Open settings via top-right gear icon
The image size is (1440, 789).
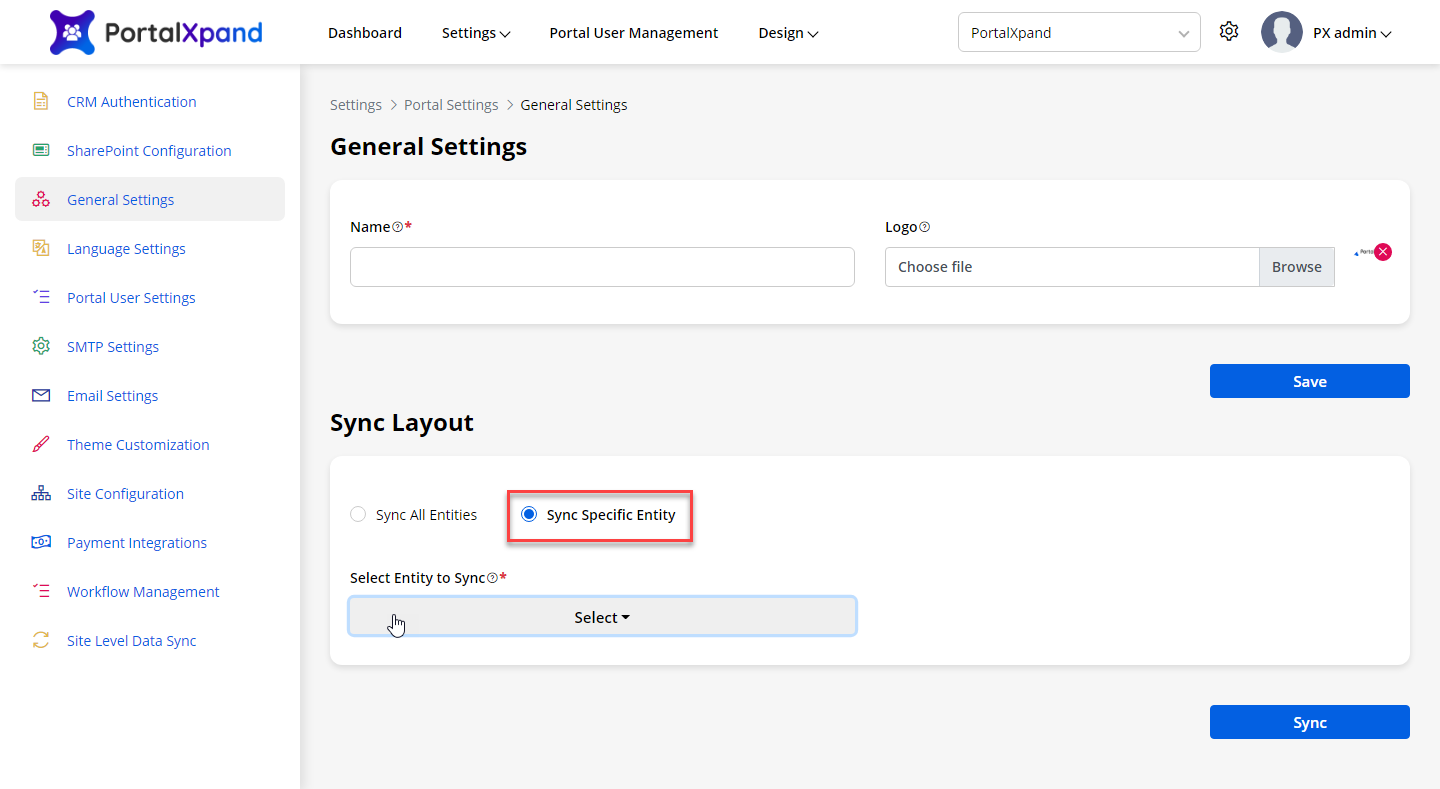click(x=1229, y=32)
